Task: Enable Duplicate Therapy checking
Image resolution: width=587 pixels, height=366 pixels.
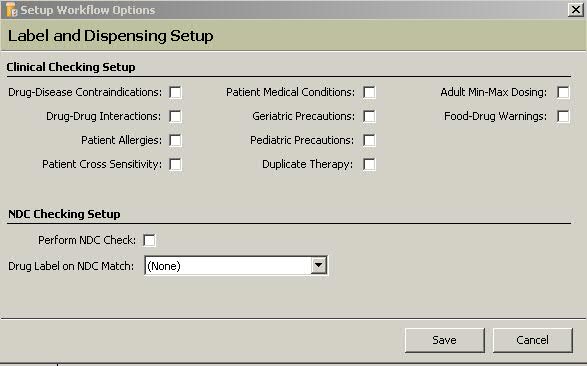Action: (369, 164)
